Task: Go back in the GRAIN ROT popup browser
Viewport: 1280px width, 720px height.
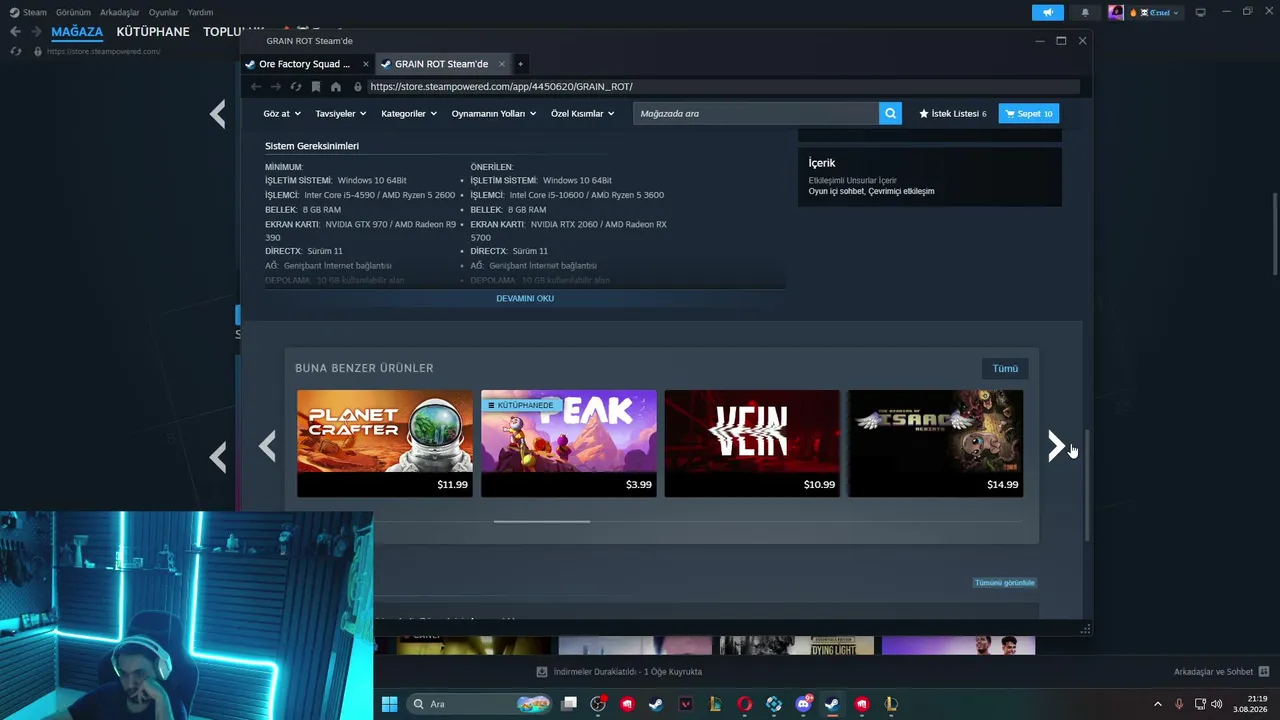Action: (256, 87)
